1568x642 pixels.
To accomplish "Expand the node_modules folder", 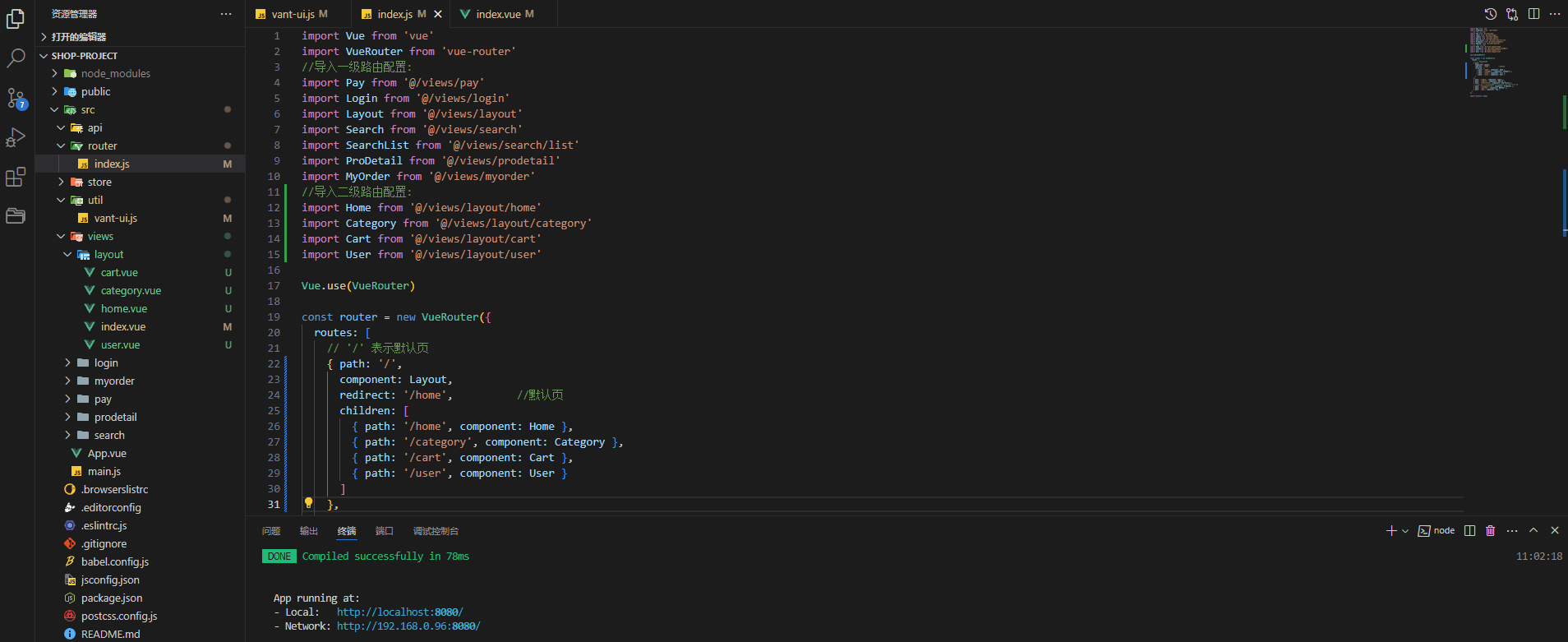I will tap(141, 74).
